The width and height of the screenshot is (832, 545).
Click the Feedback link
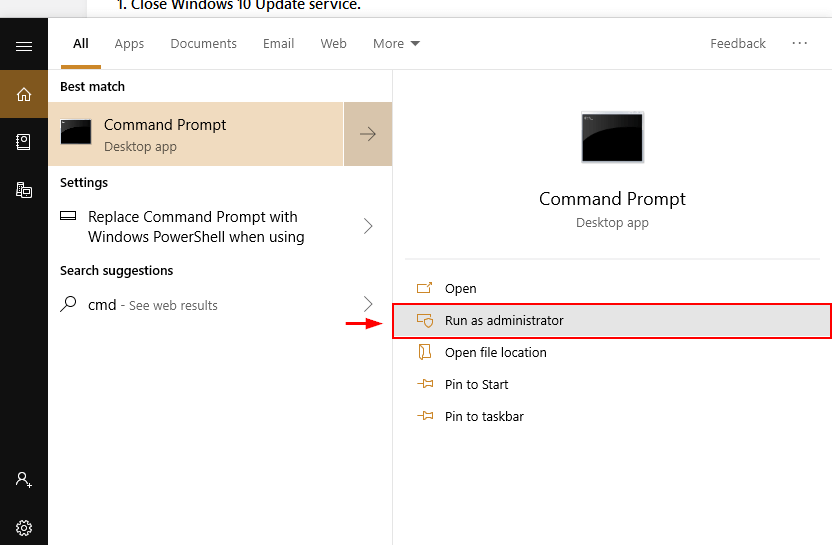(x=738, y=44)
